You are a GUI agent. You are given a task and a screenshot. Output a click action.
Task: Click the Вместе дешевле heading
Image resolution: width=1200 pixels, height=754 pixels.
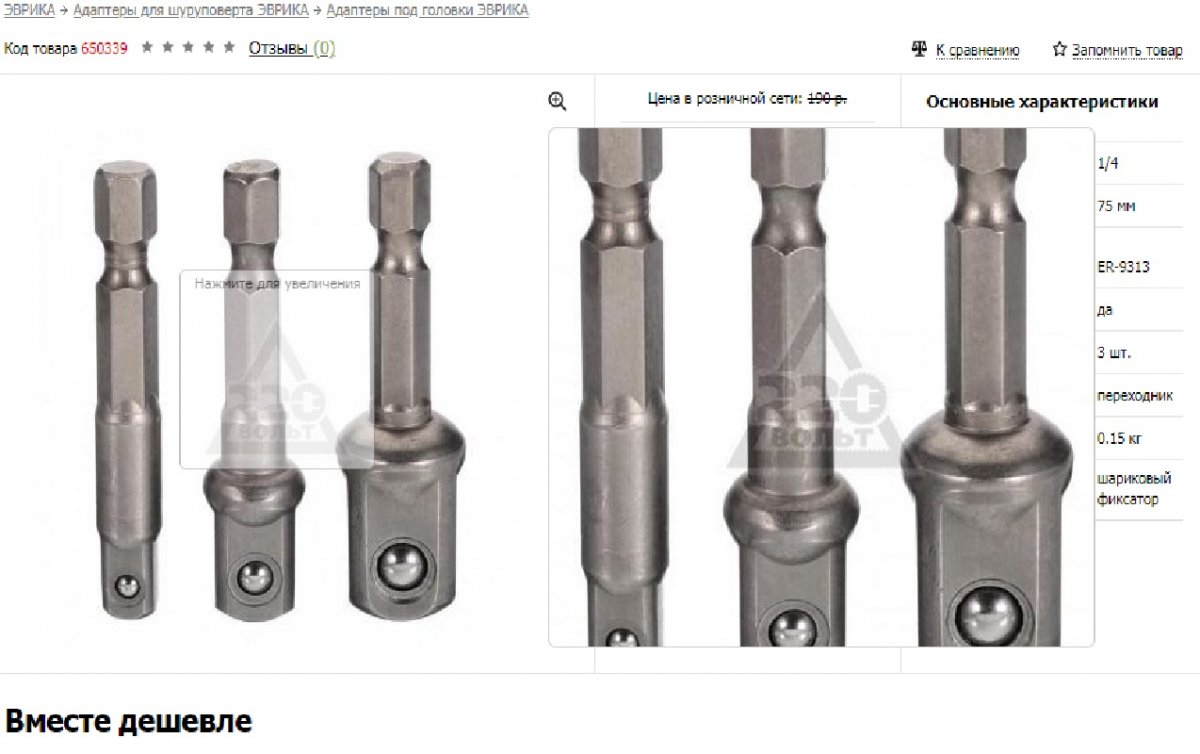(x=128, y=721)
